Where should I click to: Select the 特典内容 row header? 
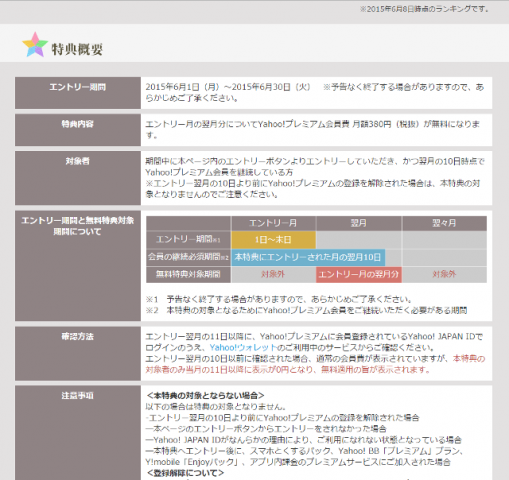pyautogui.click(x=78, y=130)
